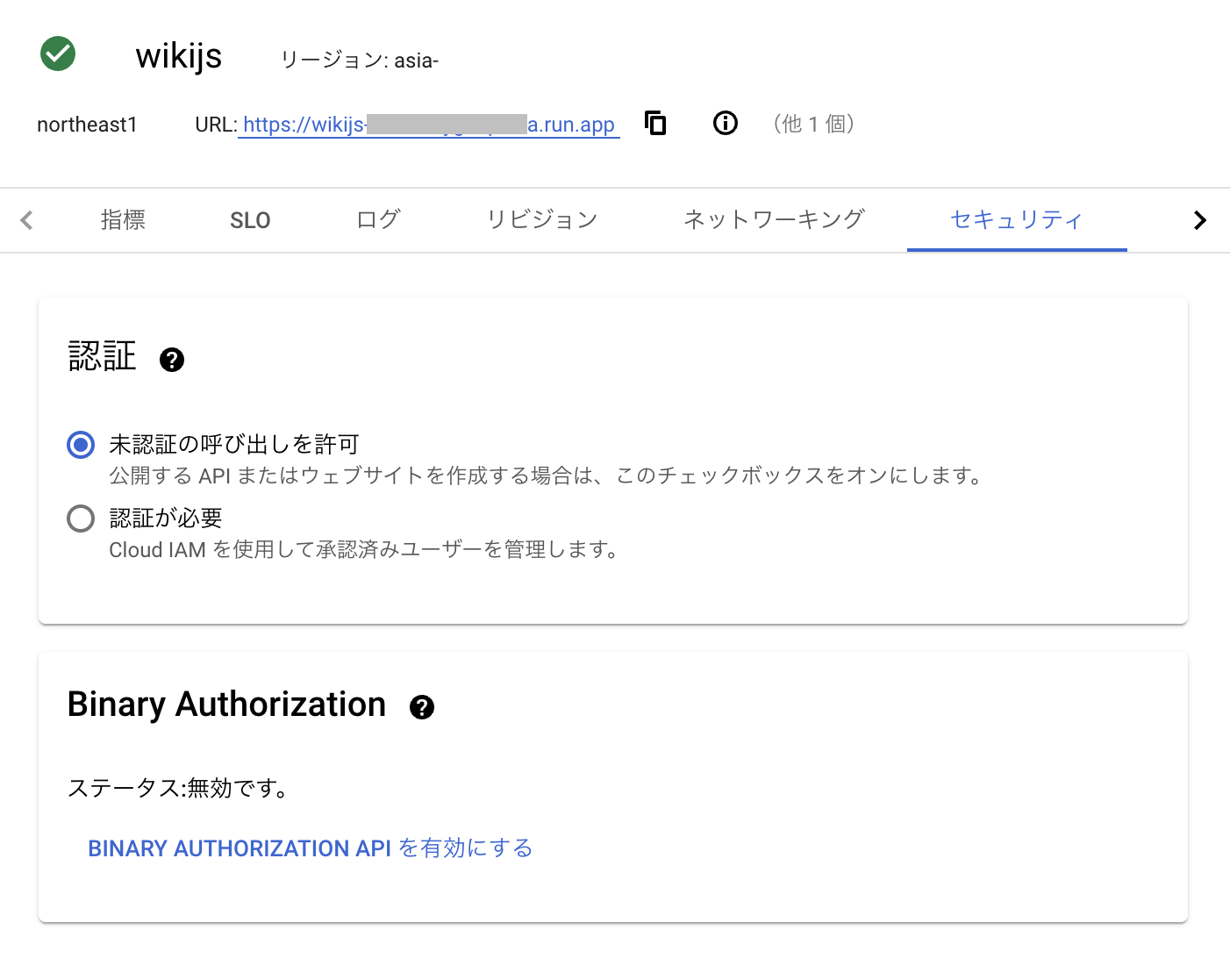Click the セキュリティ tab label

click(1017, 219)
